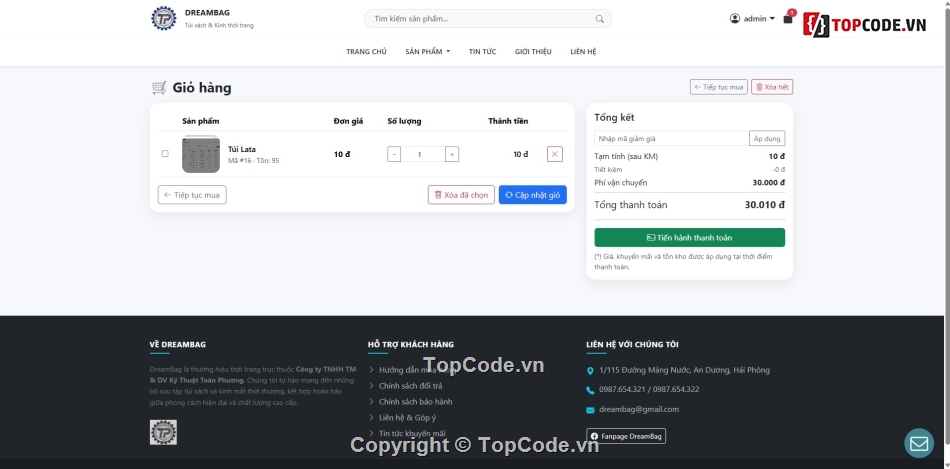Viewport: 950px width, 469px height.
Task: Click the Xóa hết button
Action: click(x=772, y=87)
